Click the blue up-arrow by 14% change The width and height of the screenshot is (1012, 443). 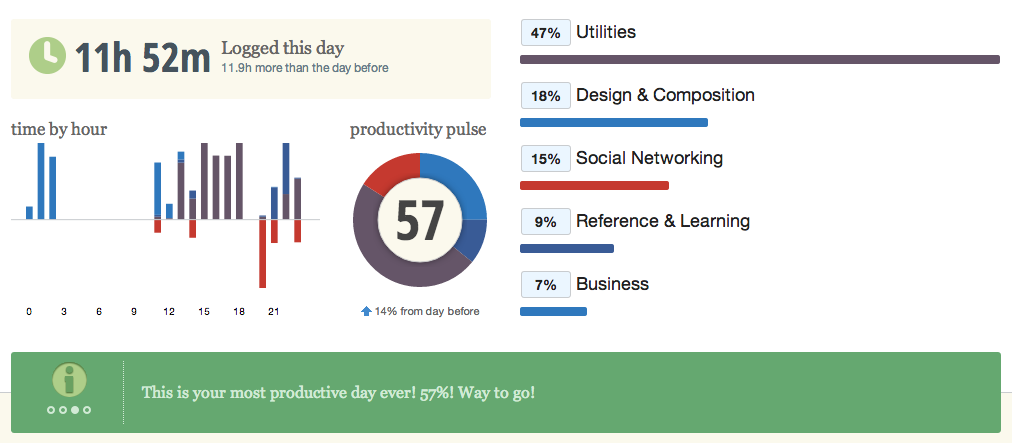366,311
